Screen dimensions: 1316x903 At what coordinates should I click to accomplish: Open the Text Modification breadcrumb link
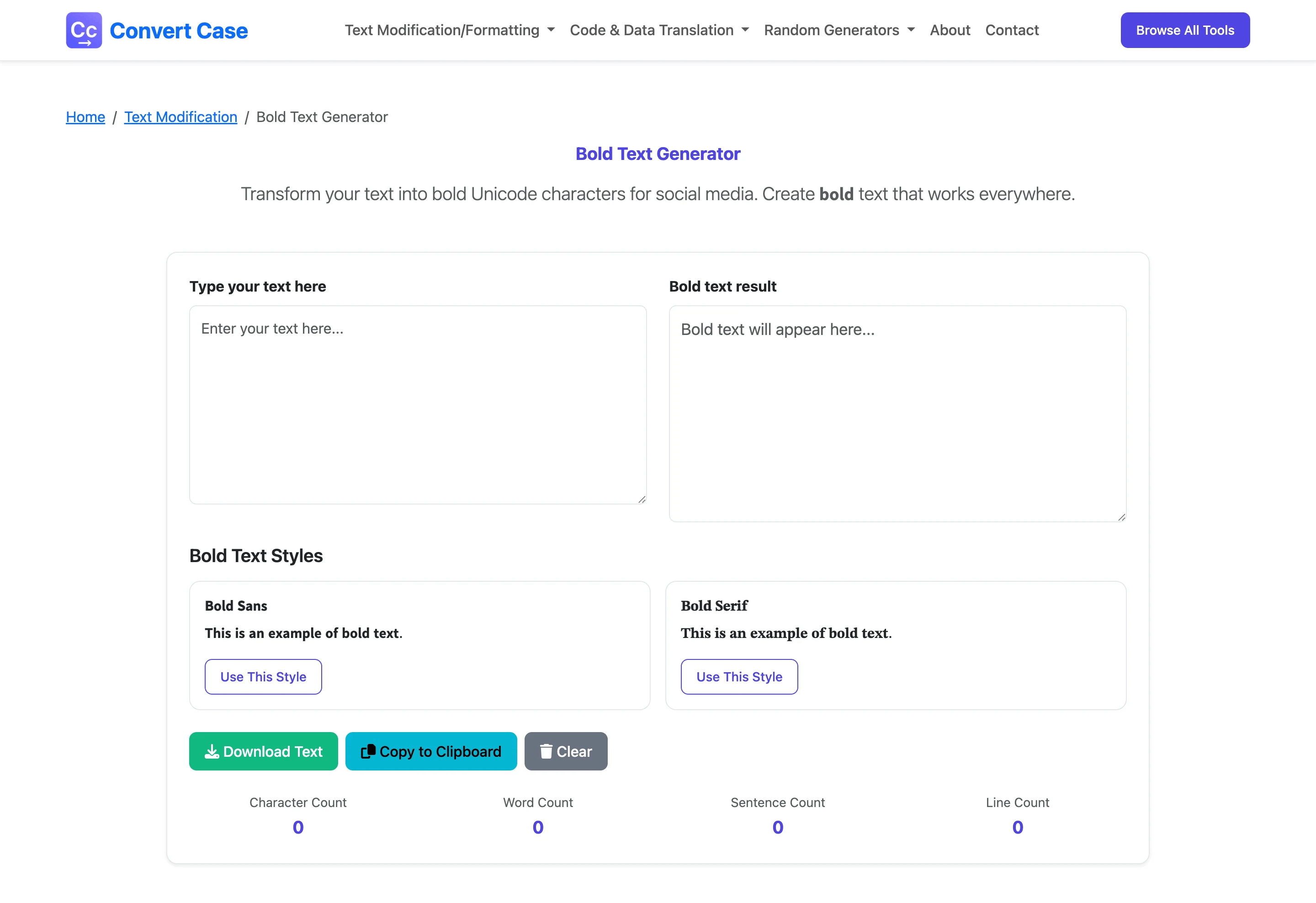coord(180,117)
